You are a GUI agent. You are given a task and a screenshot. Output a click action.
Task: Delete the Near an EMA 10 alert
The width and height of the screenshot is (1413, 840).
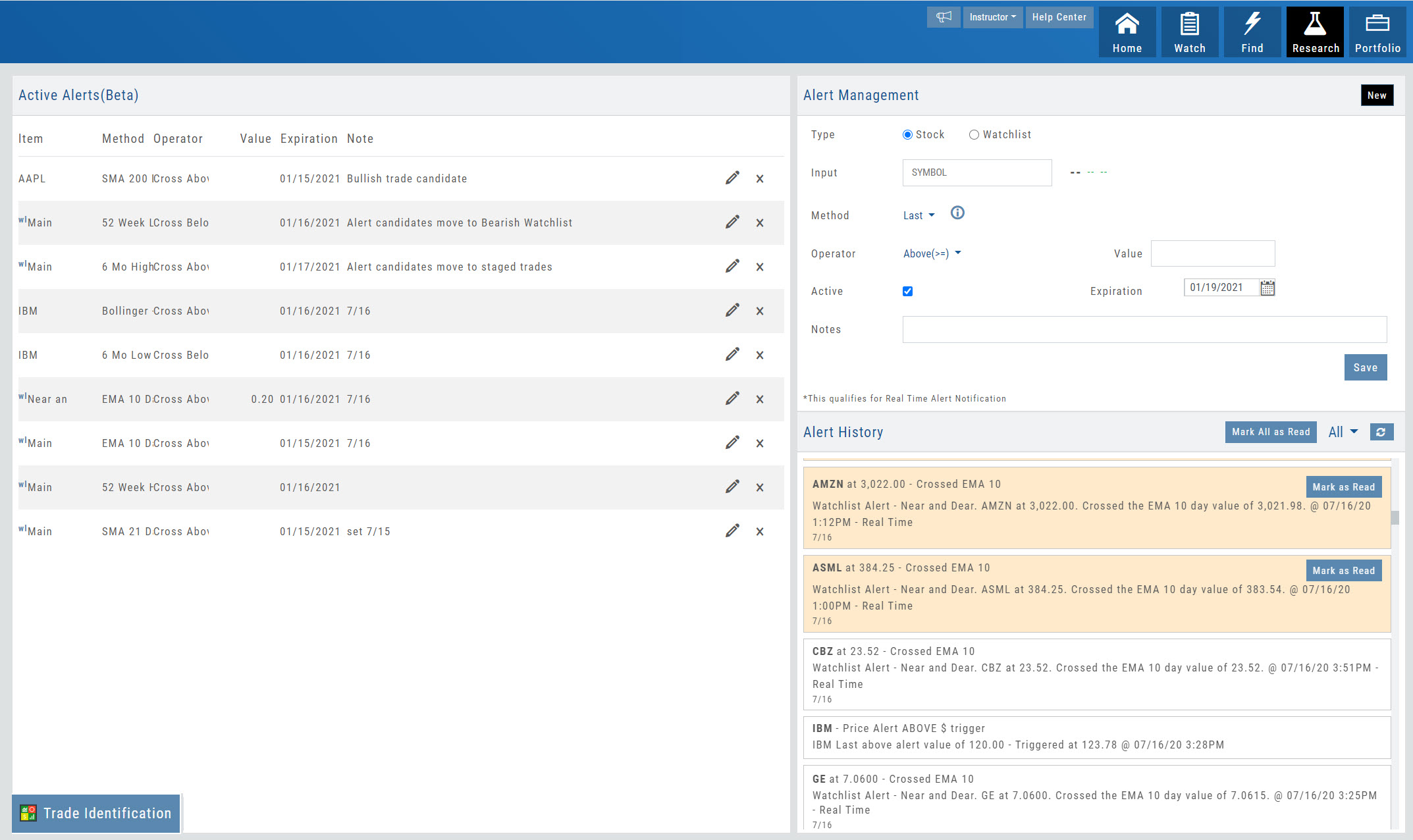tap(760, 400)
